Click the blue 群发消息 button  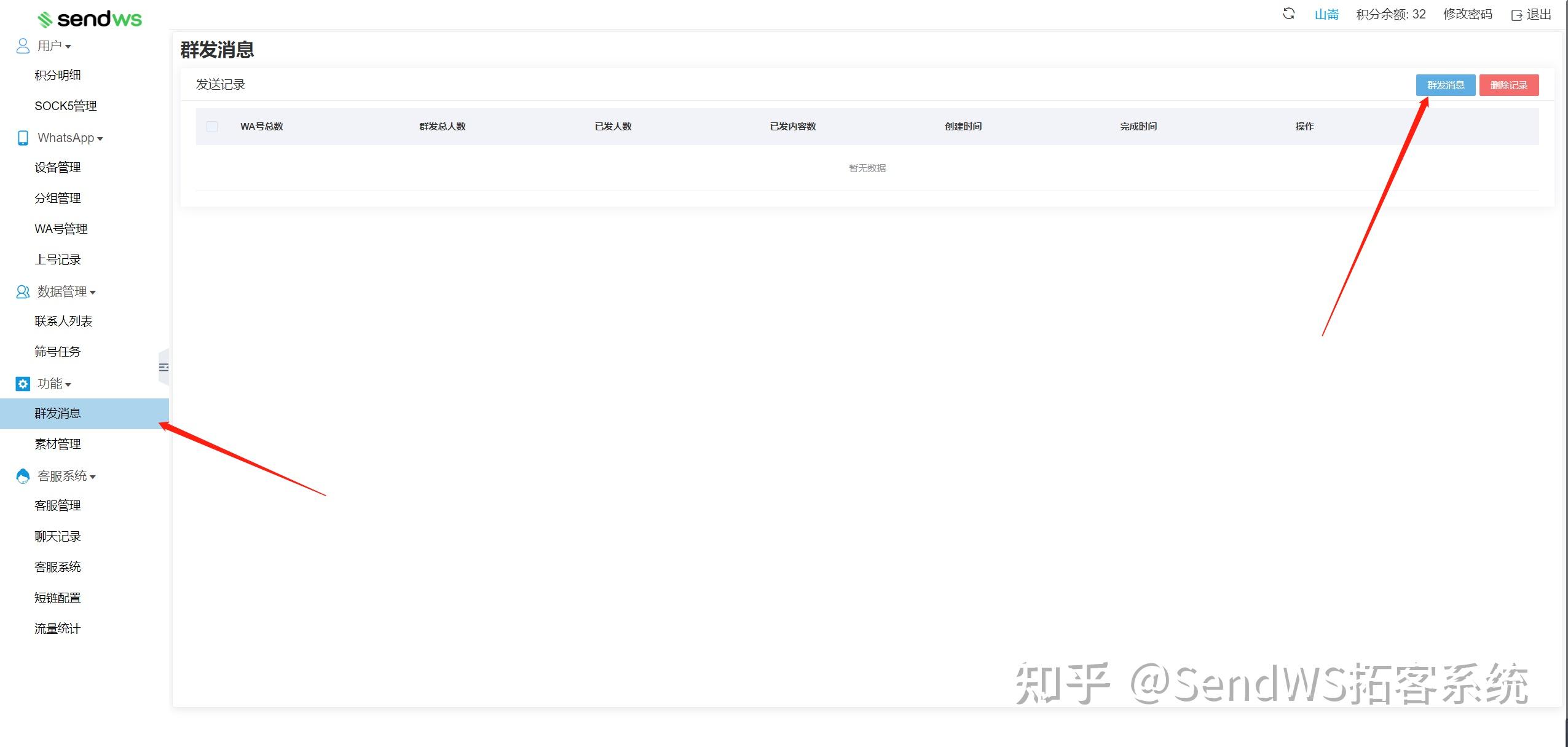[1445, 85]
